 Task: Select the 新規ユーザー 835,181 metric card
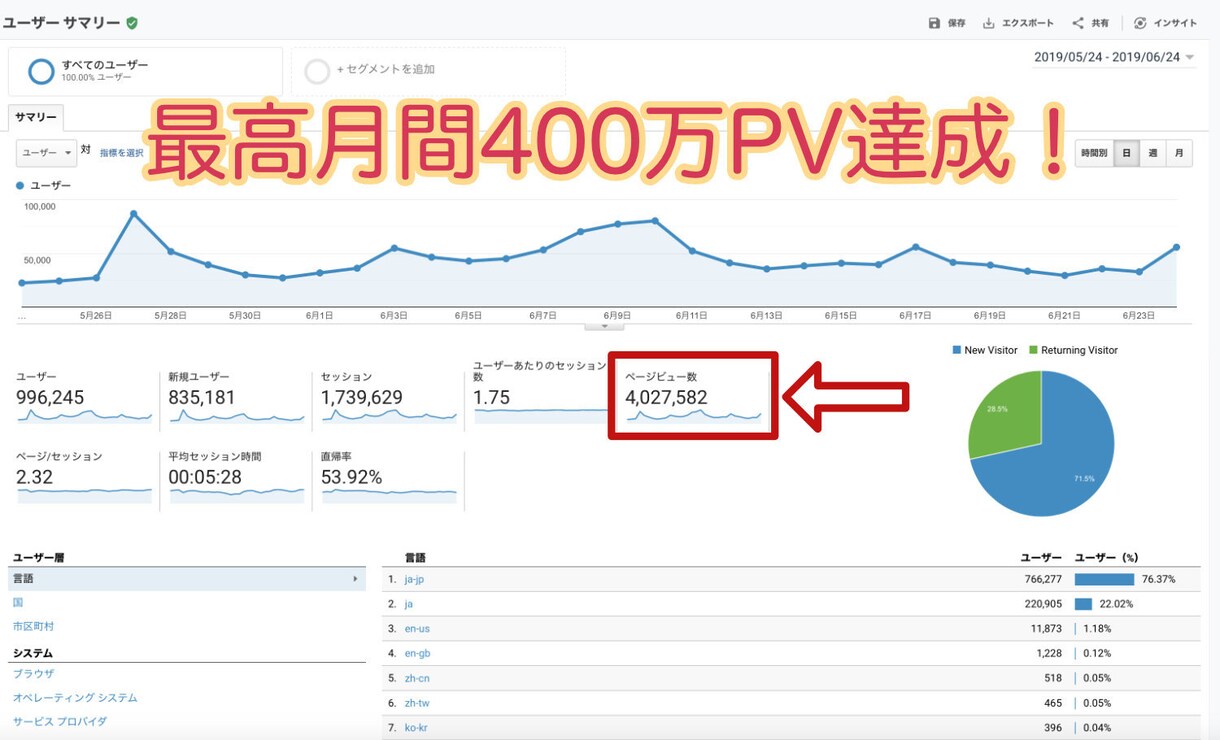click(x=236, y=397)
